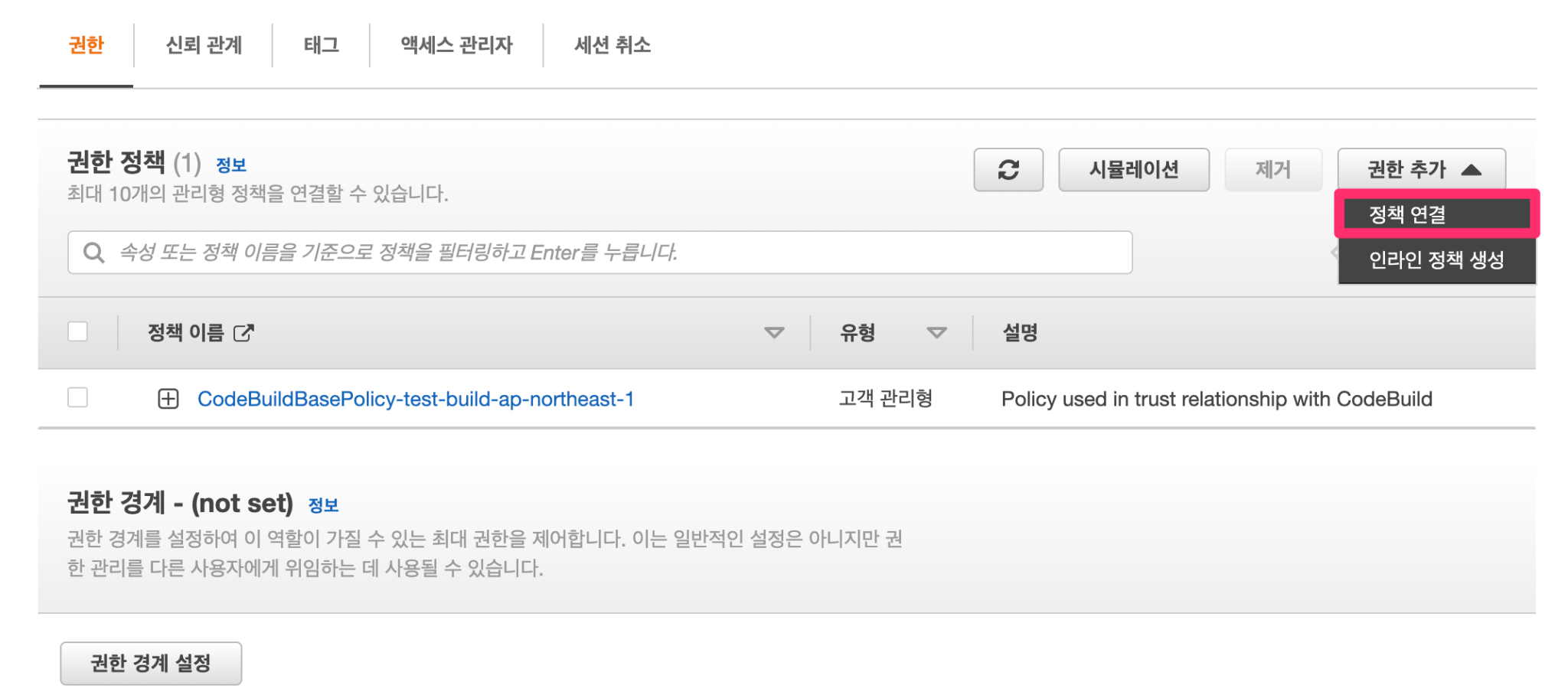Open the 태그 tab
This screenshot has height=695, width=1568.
[321, 45]
